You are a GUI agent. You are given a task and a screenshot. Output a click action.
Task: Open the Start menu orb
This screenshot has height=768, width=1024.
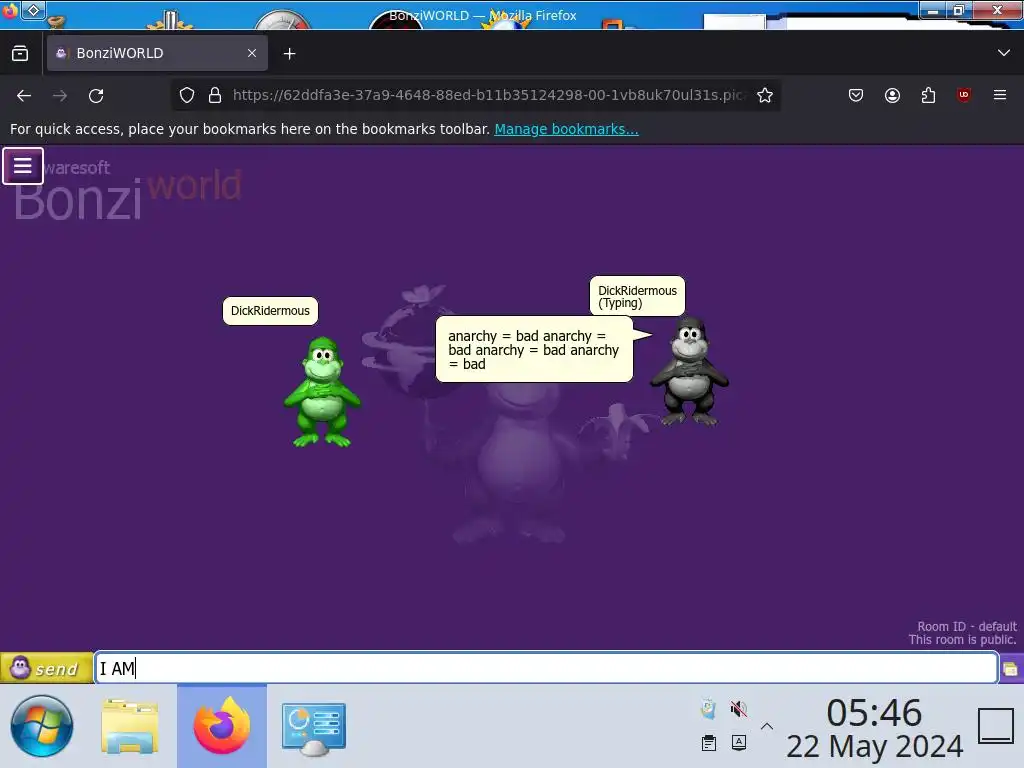[41, 726]
